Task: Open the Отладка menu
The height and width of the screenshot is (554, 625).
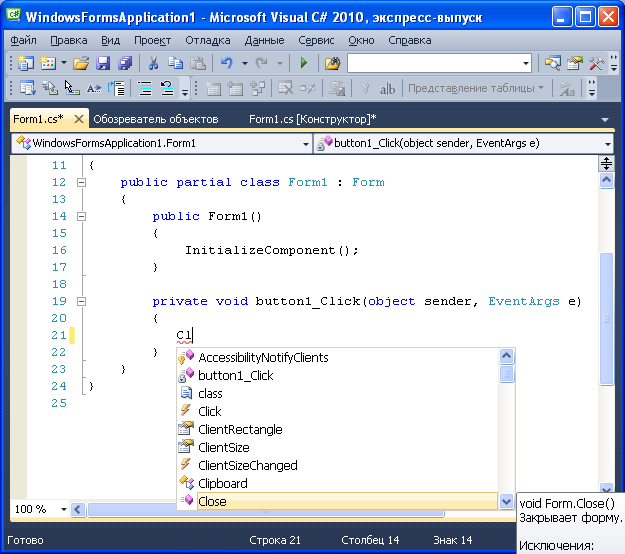Action: coord(208,40)
